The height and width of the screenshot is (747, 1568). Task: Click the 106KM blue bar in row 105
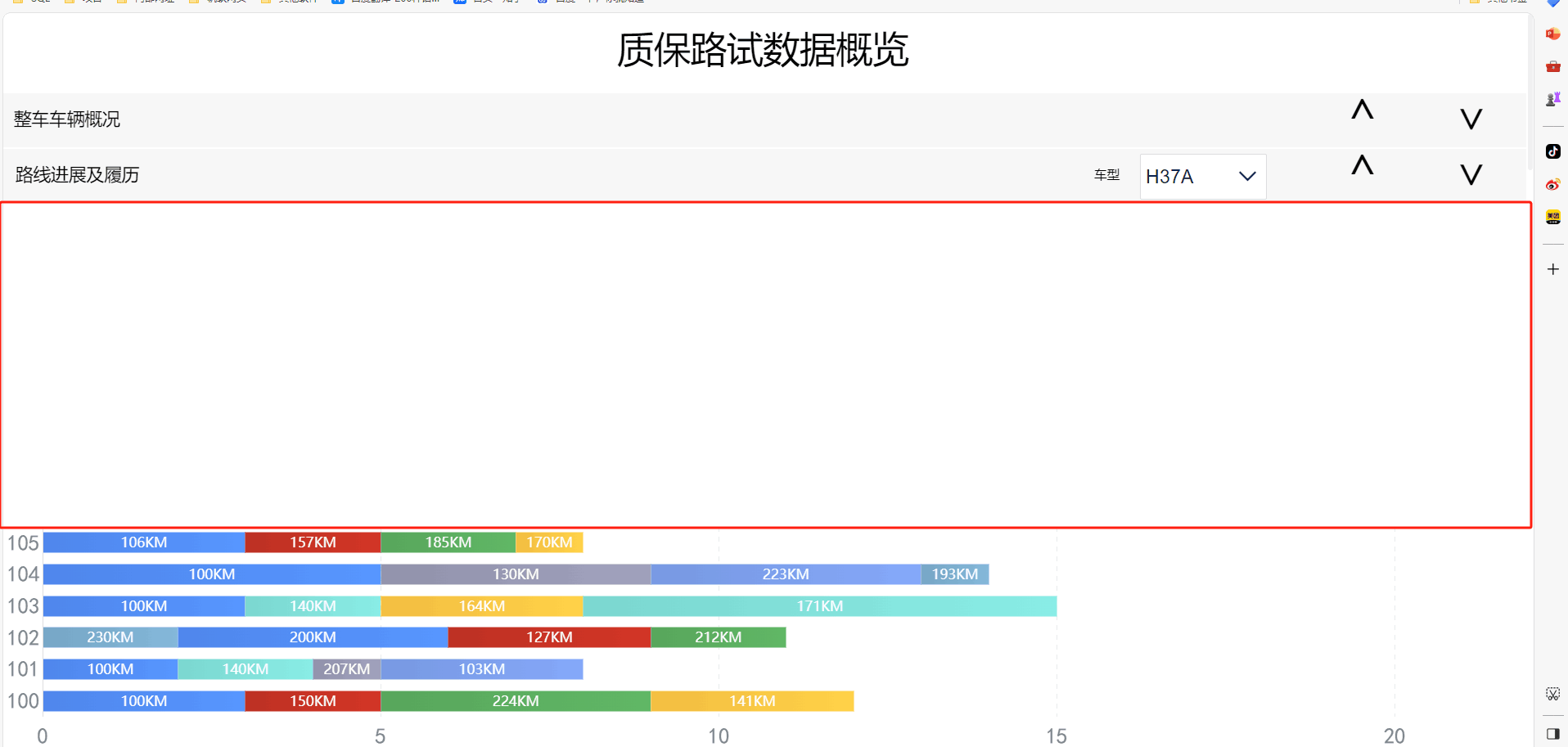click(x=144, y=542)
